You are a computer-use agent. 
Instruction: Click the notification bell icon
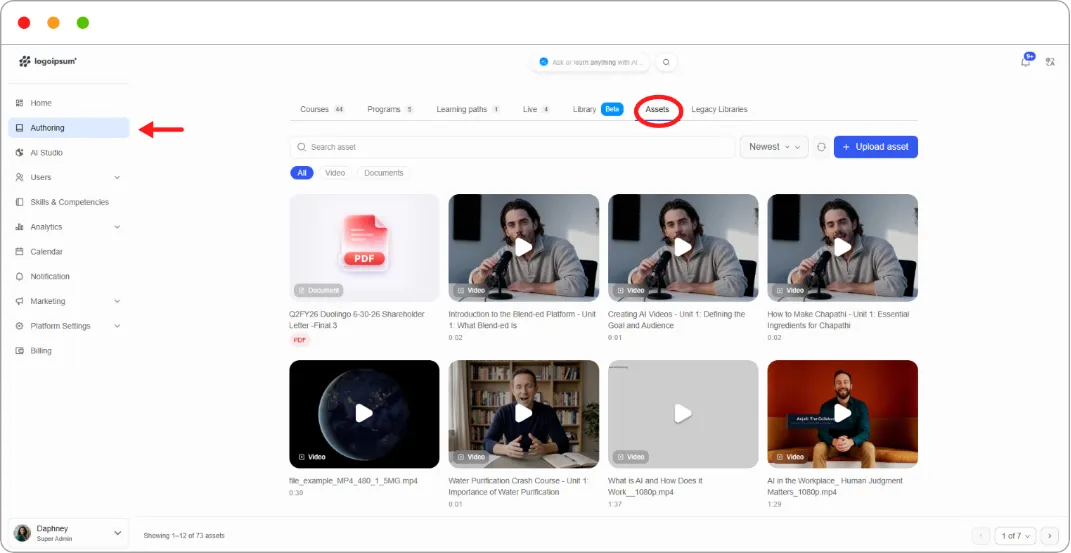point(1025,61)
